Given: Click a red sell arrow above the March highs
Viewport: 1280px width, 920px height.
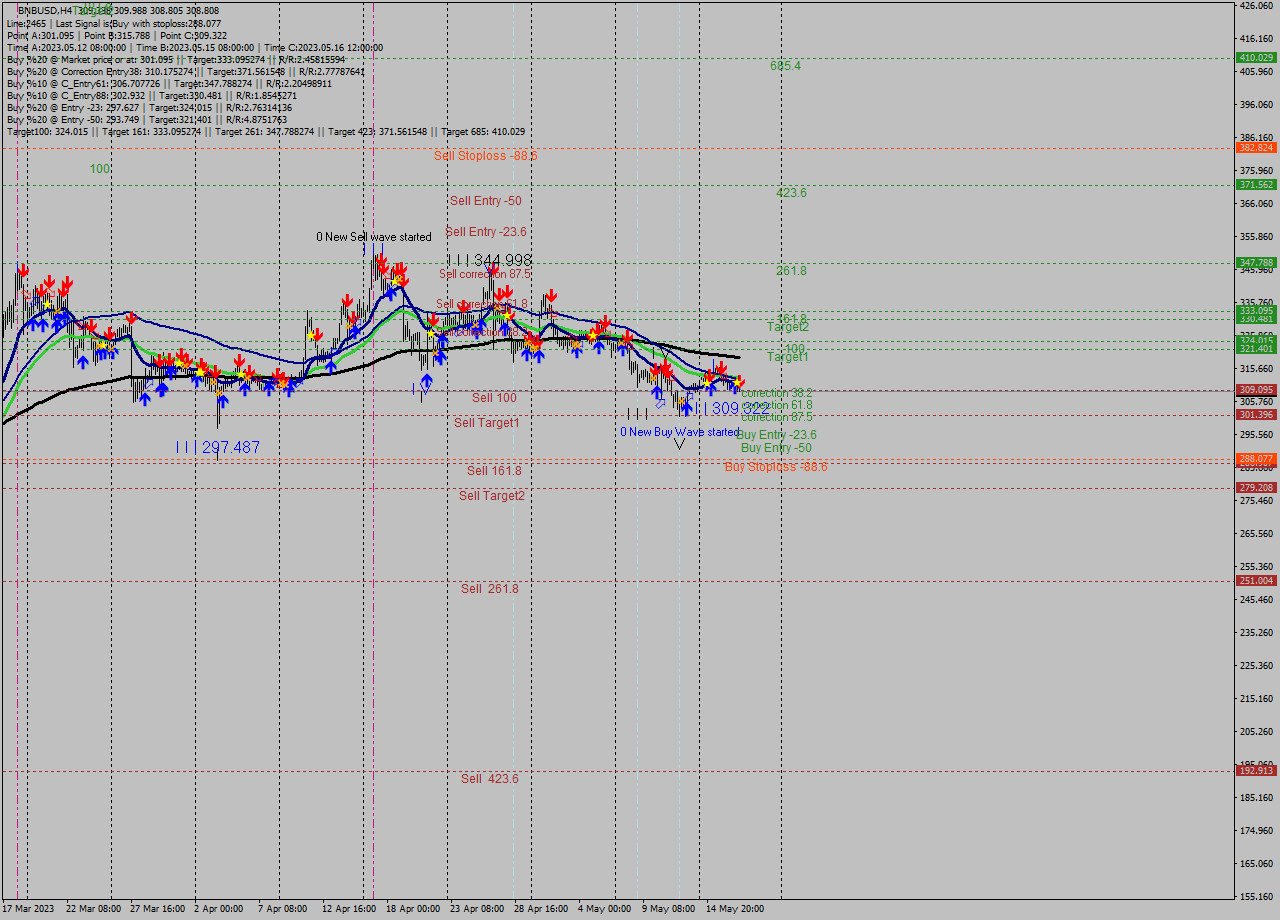Looking at the screenshot, I should point(25,270).
